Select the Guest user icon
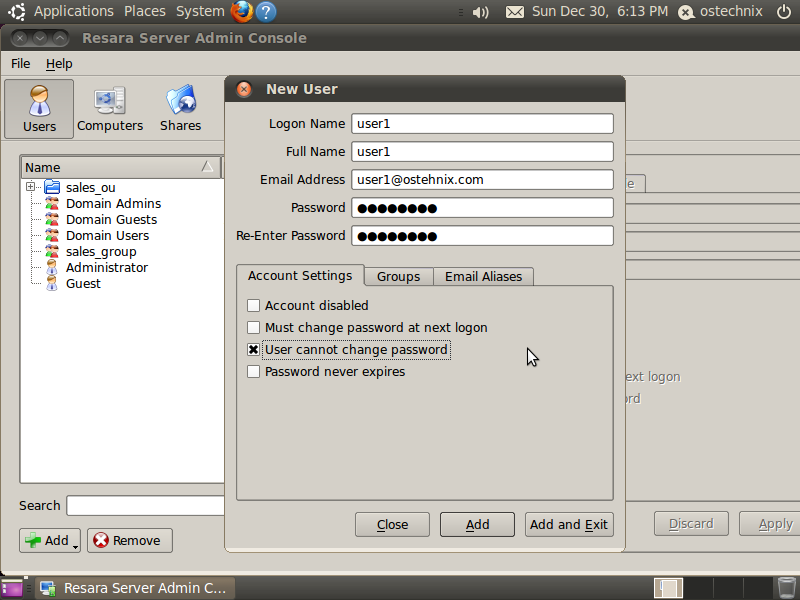Screen dimensions: 800x600 52,284
